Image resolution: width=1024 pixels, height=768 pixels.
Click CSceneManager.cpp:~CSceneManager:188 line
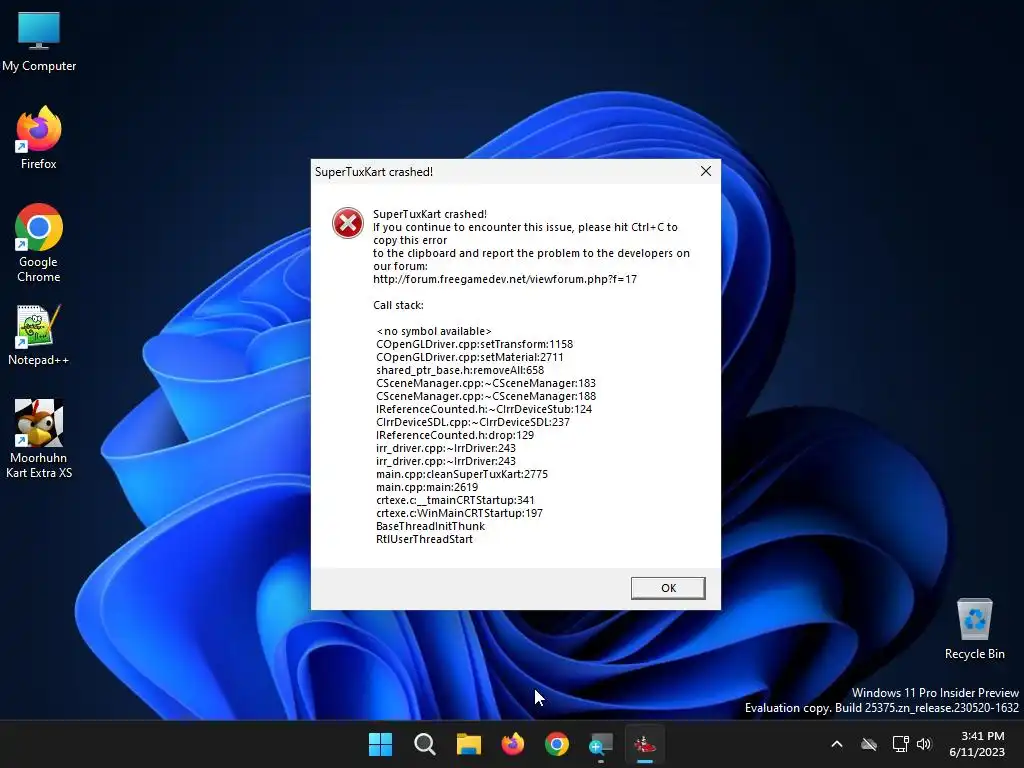pos(486,396)
